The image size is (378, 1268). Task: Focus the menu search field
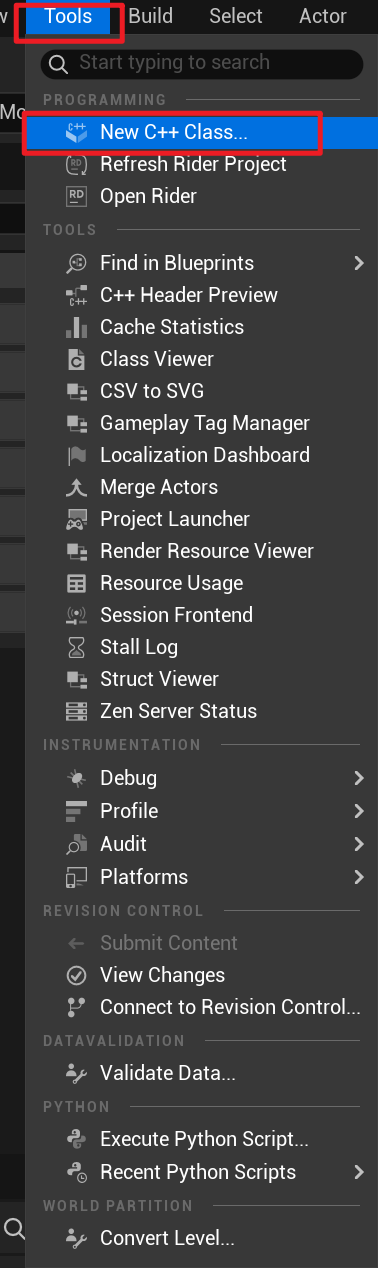pyautogui.click(x=202, y=63)
